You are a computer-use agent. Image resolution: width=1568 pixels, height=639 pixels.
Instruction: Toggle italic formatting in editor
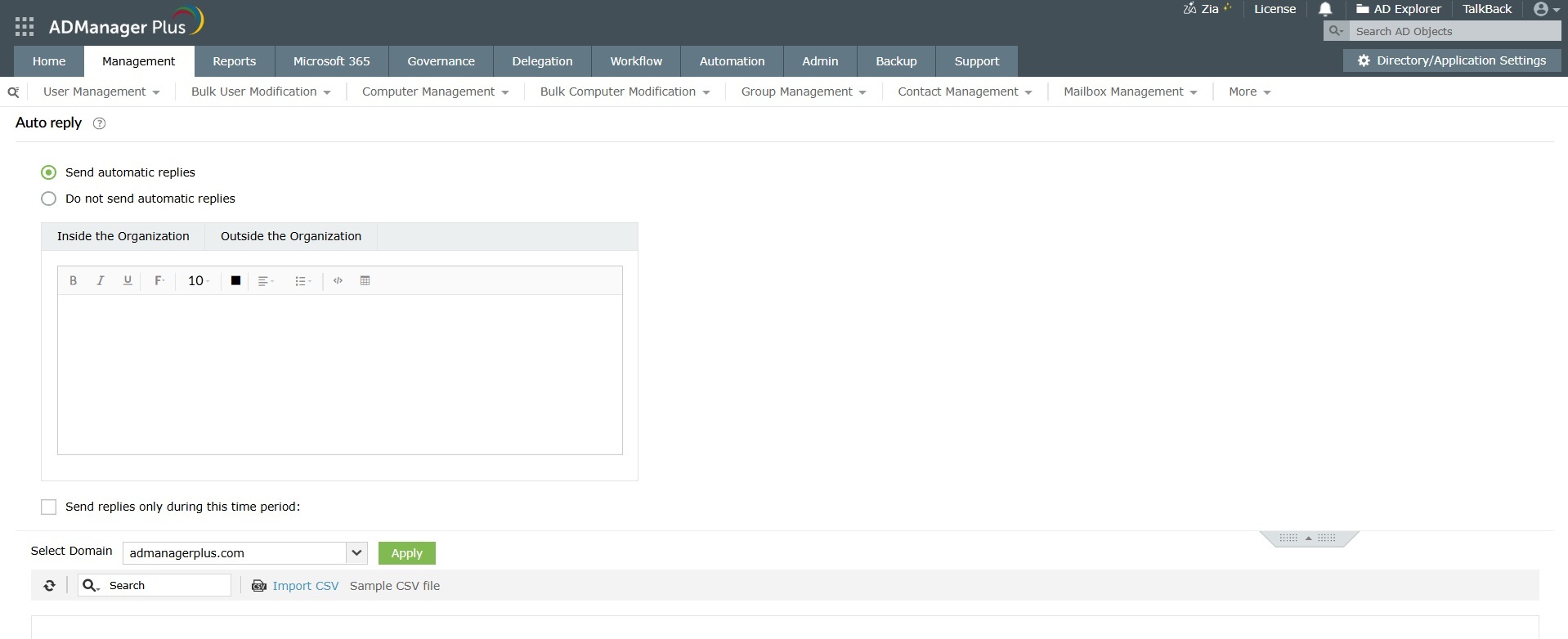tap(101, 280)
